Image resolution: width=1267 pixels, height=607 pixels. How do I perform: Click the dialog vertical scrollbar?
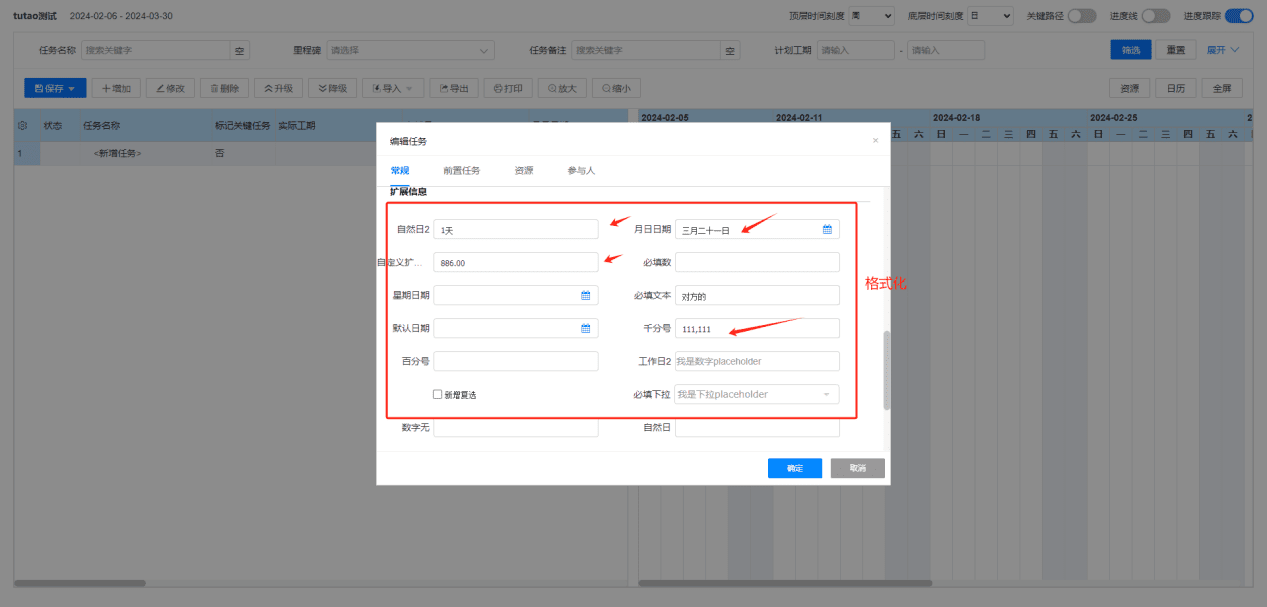886,370
